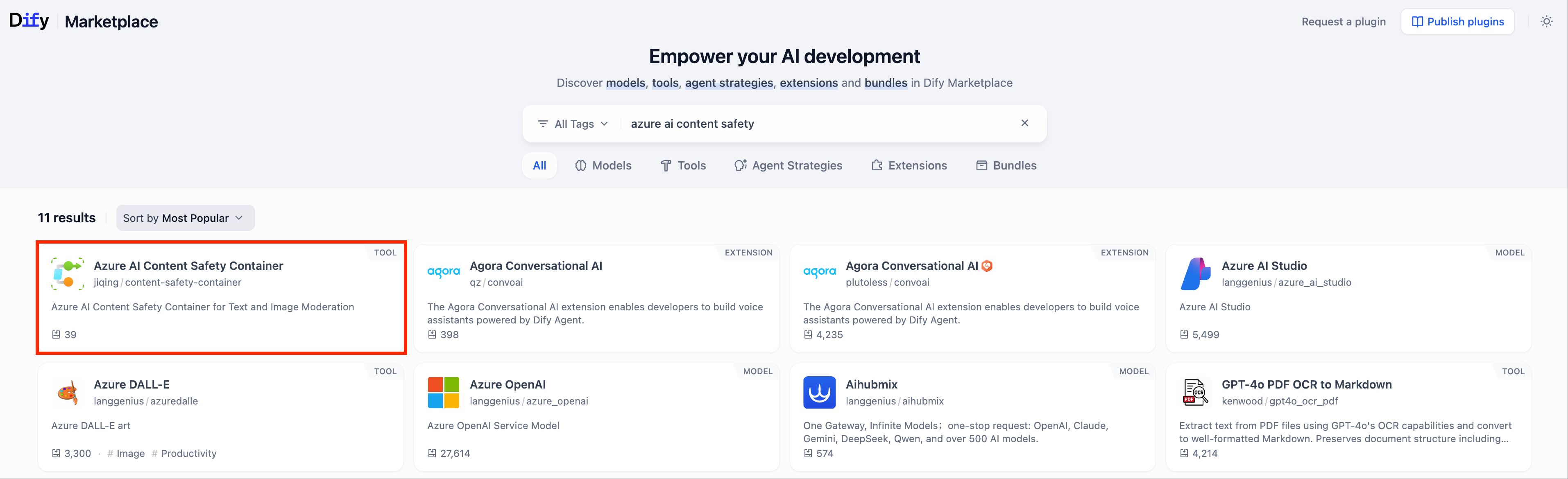Follow the agent strategies link in the subtitle
This screenshot has width=1568, height=479.
coord(729,83)
